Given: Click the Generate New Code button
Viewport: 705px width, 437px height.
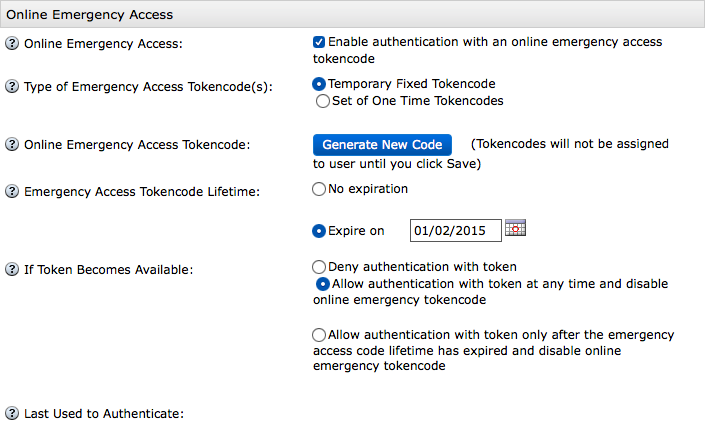Looking at the screenshot, I should 382,145.
